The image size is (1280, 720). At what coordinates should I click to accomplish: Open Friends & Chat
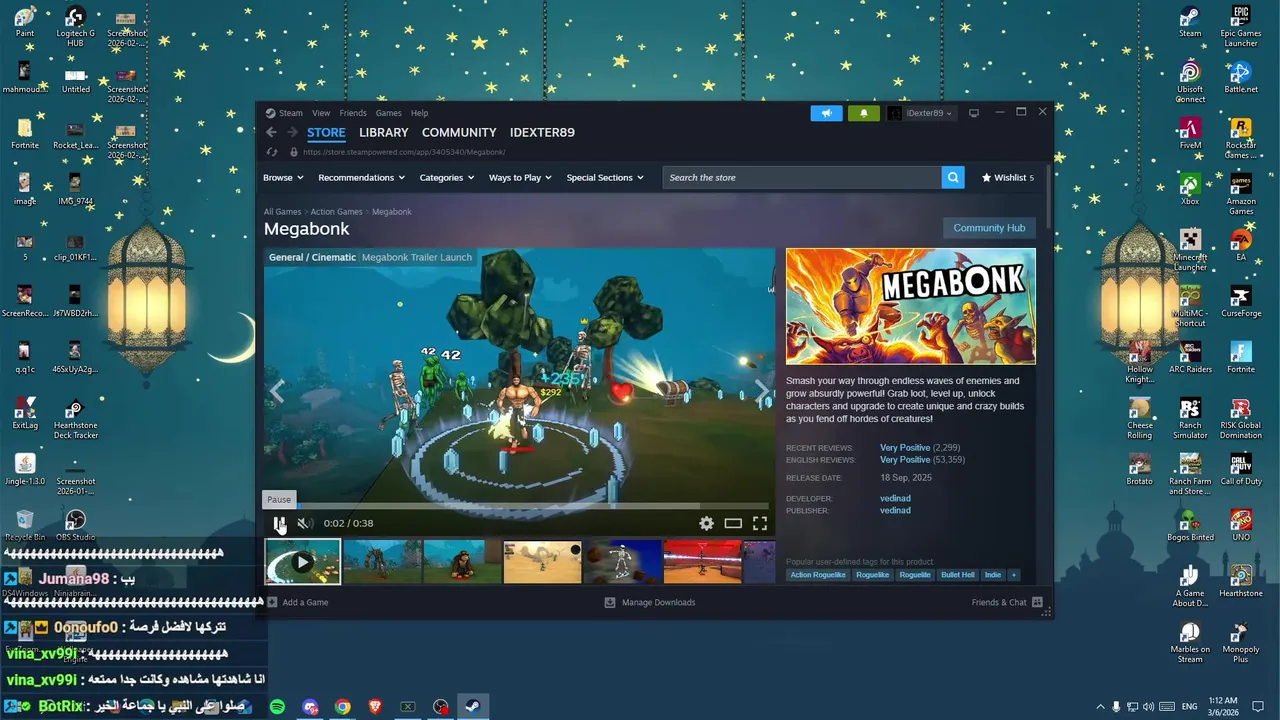(x=1007, y=602)
